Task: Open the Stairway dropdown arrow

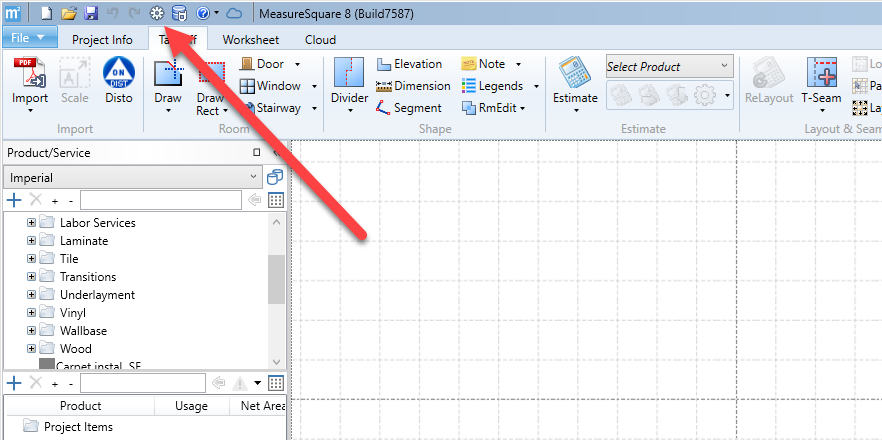Action: (x=314, y=108)
